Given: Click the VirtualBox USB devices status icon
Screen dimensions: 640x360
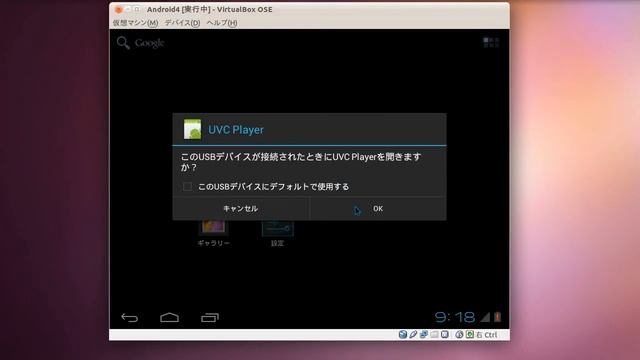Looking at the screenshot, I should [x=413, y=335].
